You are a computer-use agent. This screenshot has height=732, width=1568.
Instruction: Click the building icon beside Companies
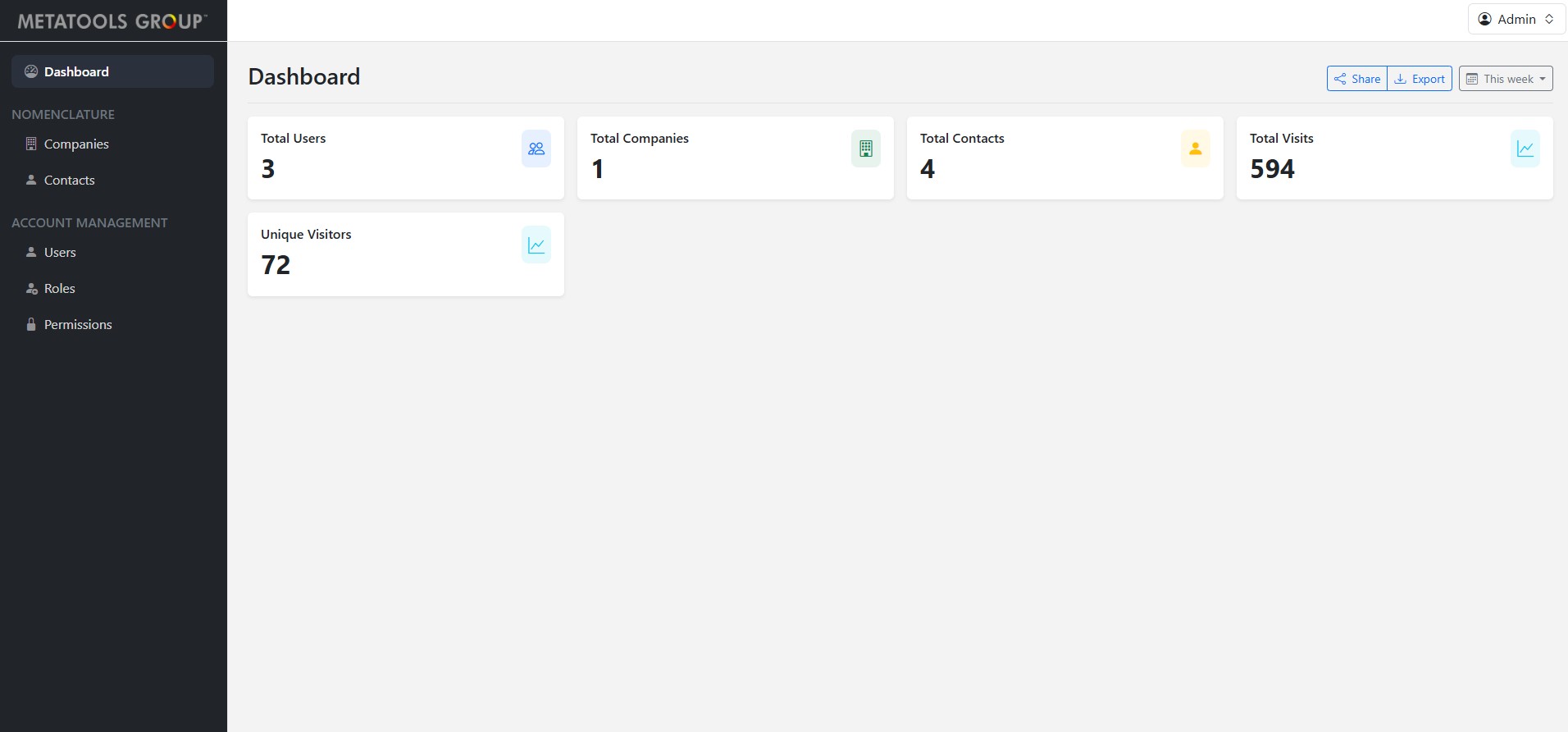click(x=31, y=144)
